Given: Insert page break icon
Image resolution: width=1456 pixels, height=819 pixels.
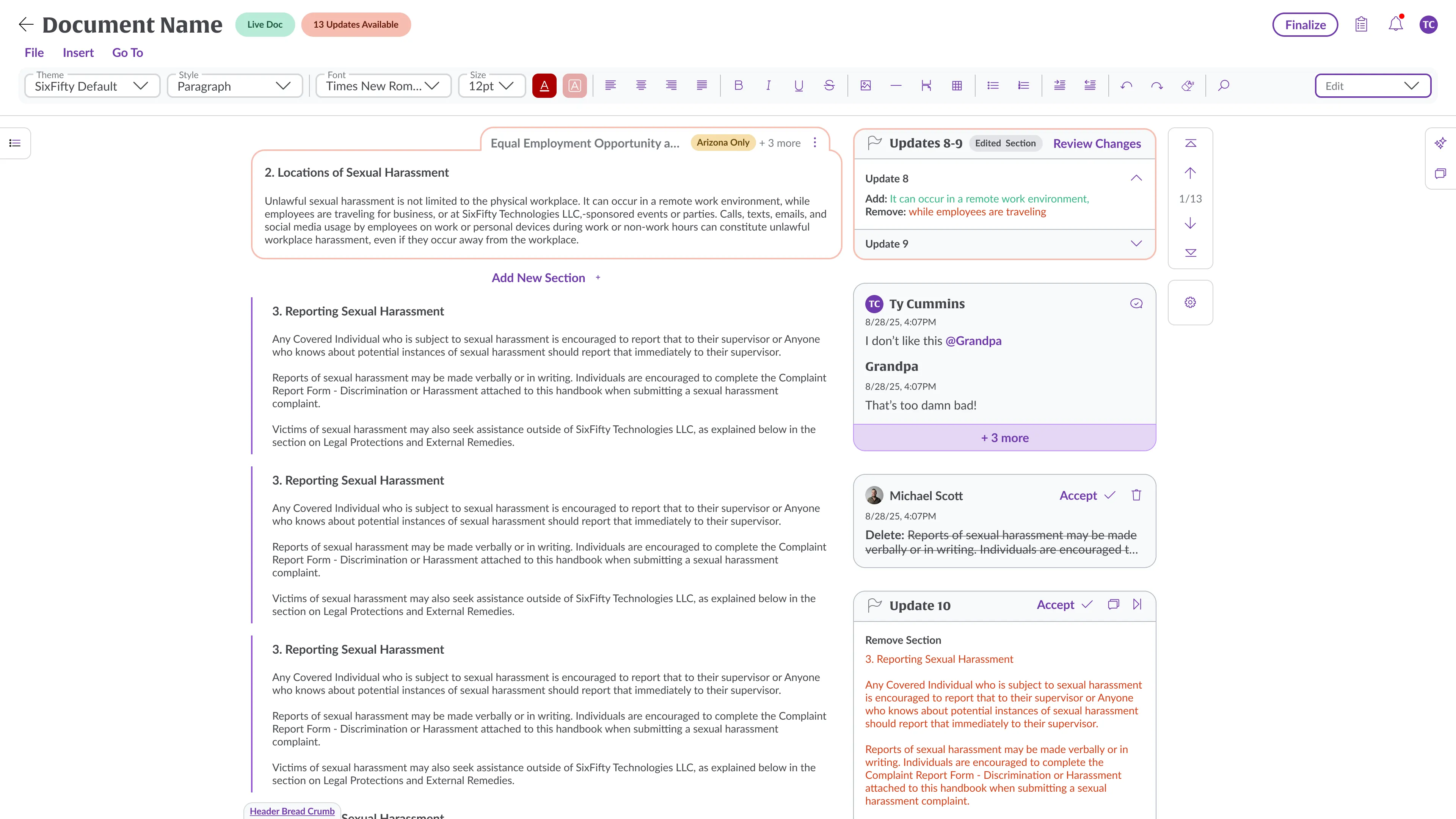Looking at the screenshot, I should 926,85.
